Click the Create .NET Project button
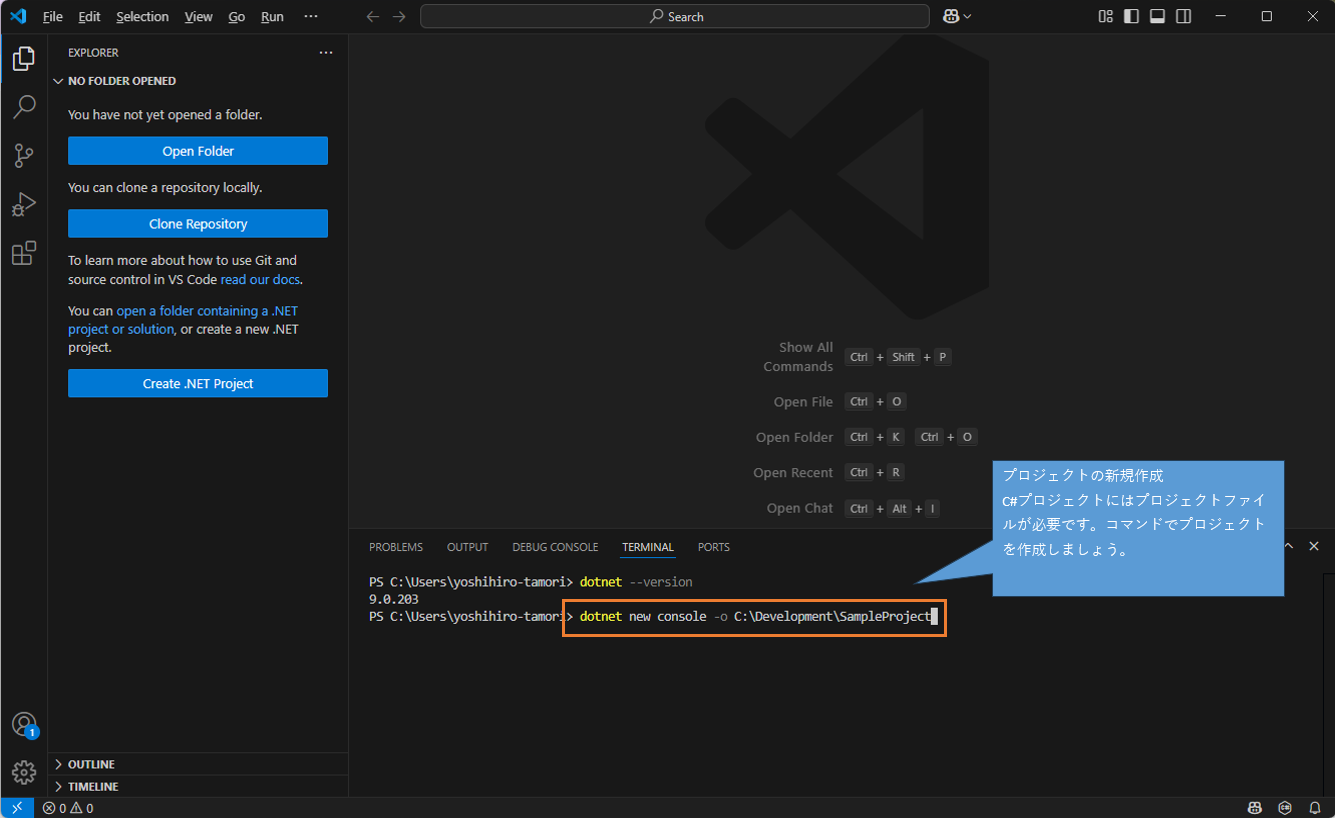This screenshot has height=818, width=1335. pos(198,384)
